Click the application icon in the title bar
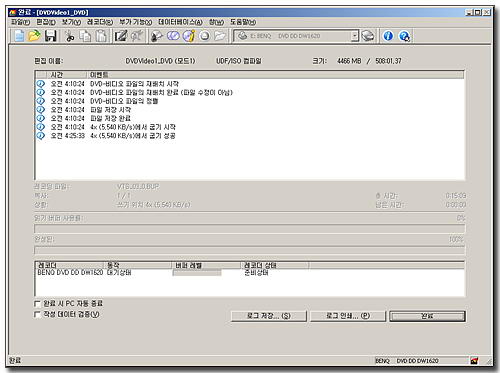 tap(13, 13)
